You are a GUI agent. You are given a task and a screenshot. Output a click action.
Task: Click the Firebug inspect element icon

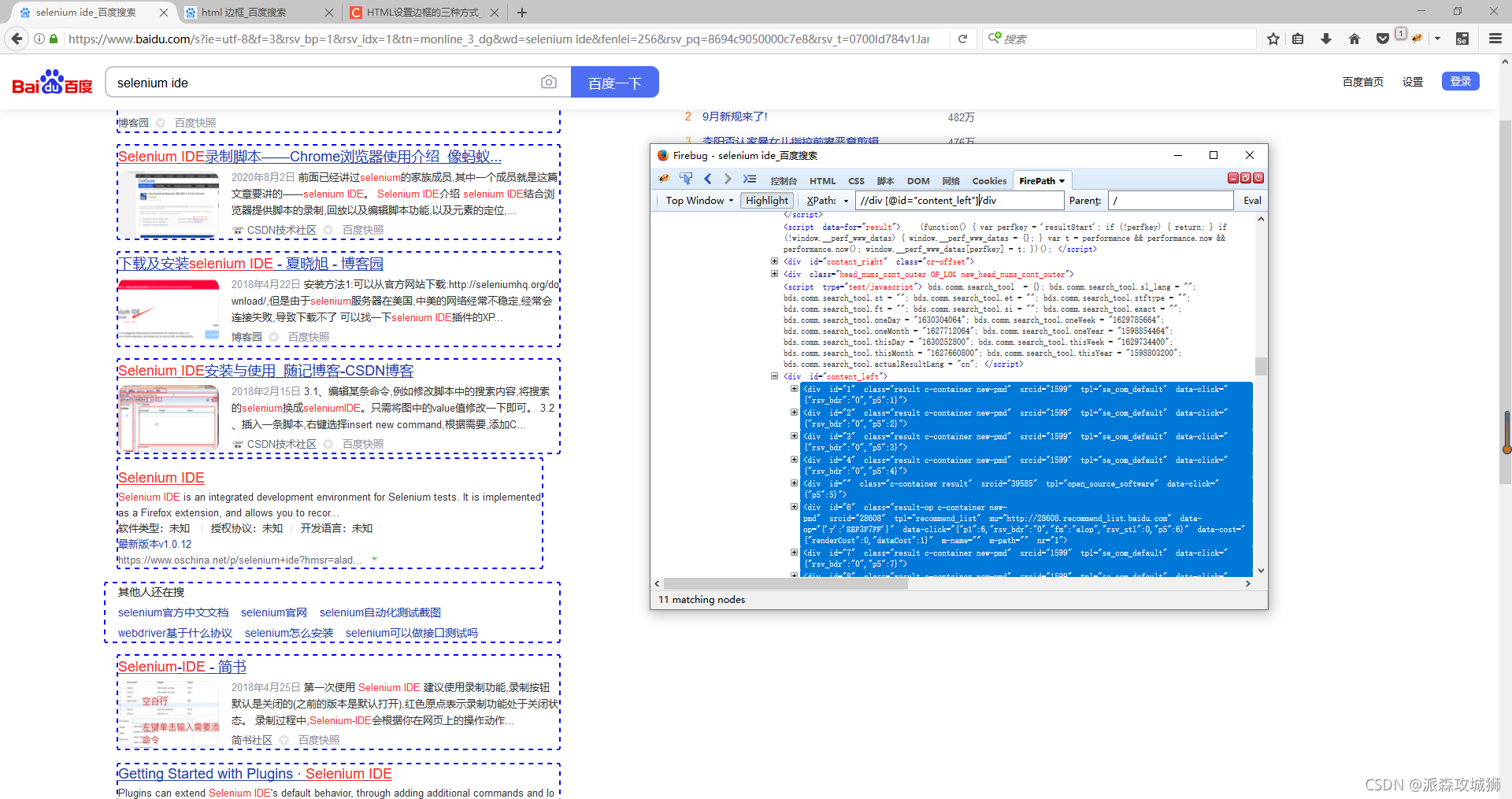tap(686, 179)
